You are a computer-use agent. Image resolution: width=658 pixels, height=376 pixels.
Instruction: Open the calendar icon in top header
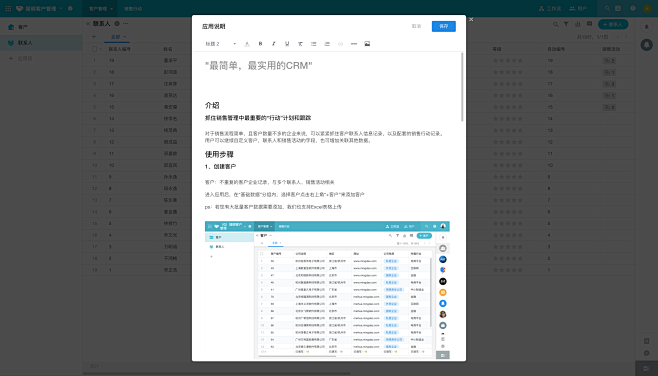[x=618, y=8]
